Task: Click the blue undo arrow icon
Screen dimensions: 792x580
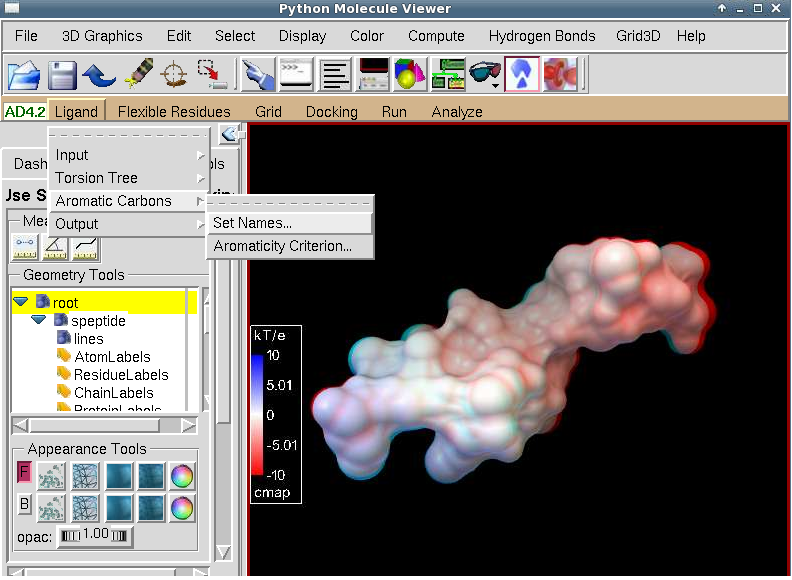Action: coord(98,74)
